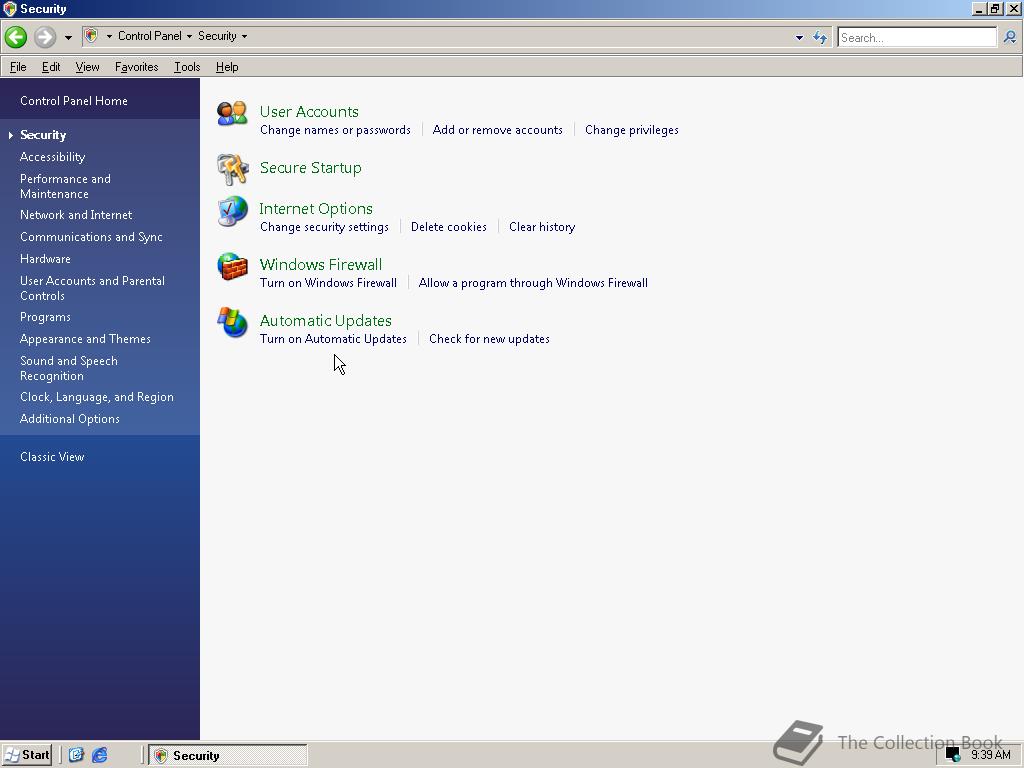Image resolution: width=1024 pixels, height=768 pixels.
Task: Open Accessibility category in sidebar
Action: pyautogui.click(x=52, y=157)
